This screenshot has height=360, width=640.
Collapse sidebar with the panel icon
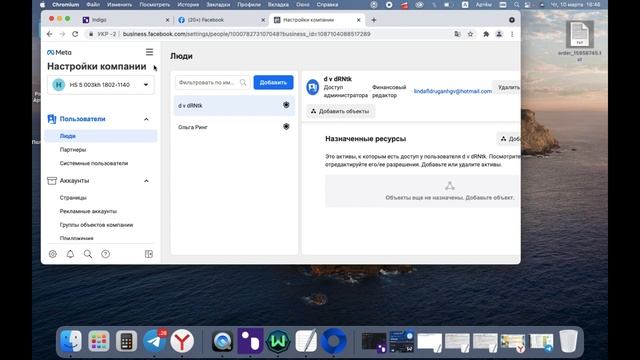[x=149, y=254]
